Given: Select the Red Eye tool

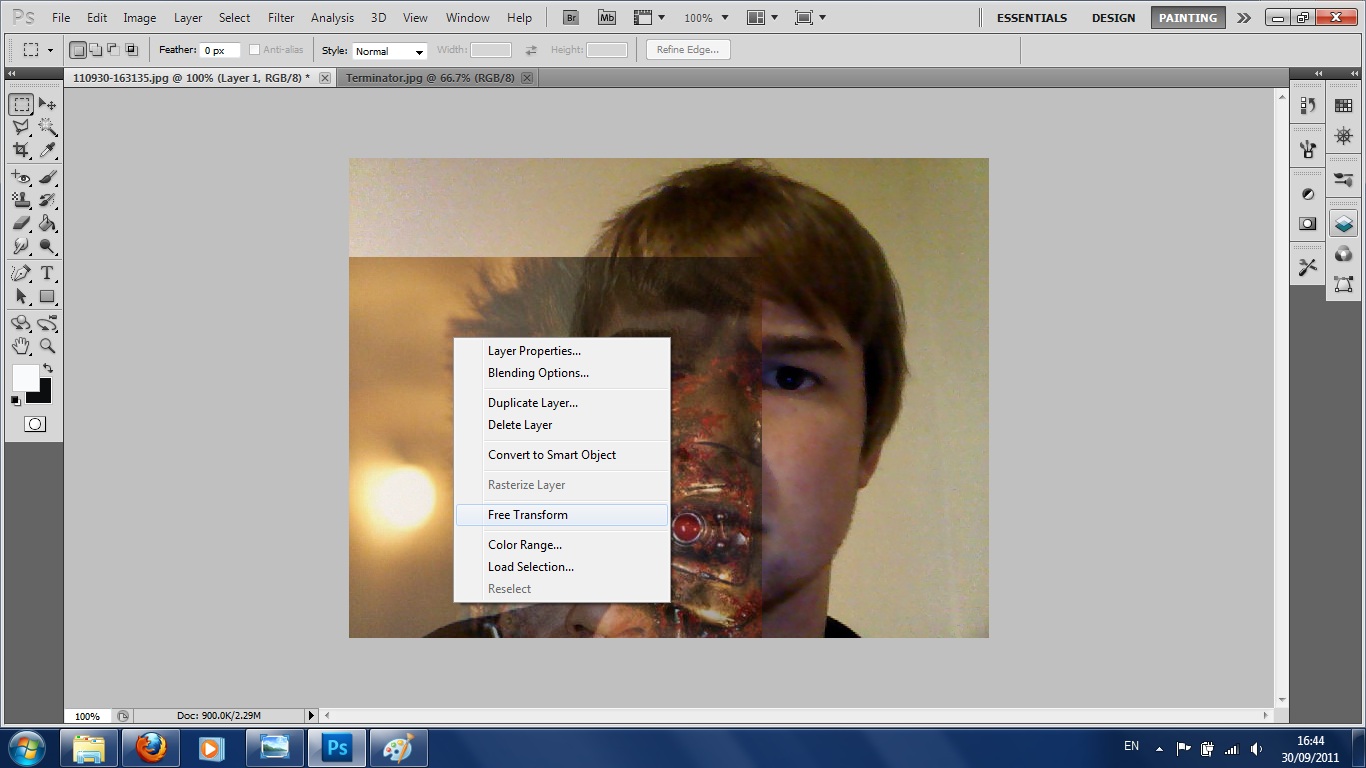Looking at the screenshot, I should (21, 177).
